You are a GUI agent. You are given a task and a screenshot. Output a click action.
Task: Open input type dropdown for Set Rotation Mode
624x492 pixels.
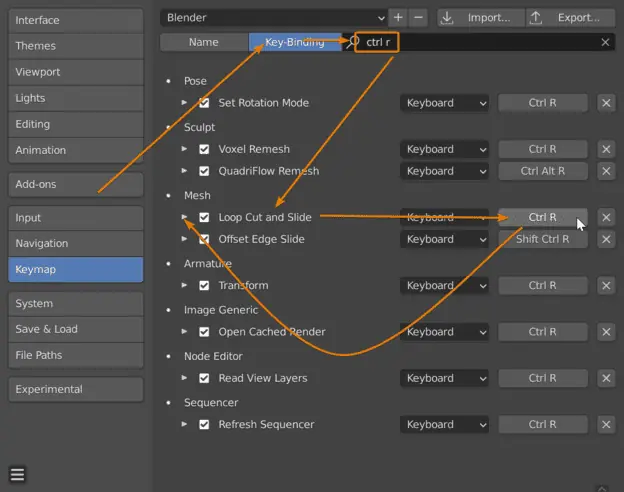click(445, 103)
